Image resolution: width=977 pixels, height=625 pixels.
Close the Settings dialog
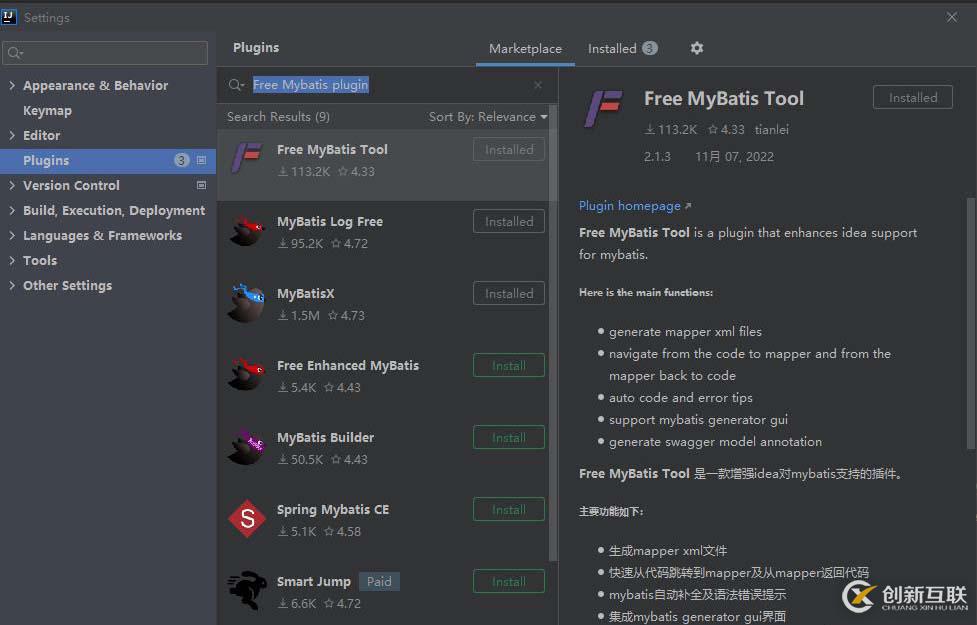click(951, 17)
